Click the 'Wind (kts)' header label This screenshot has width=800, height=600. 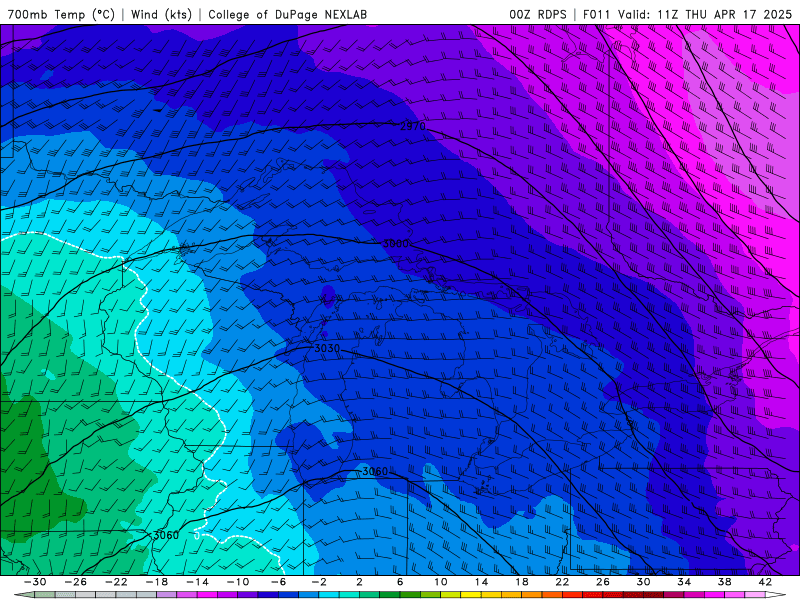point(161,14)
